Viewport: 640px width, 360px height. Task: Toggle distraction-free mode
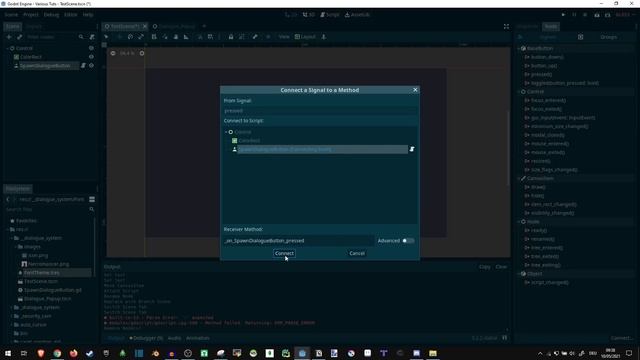click(506, 27)
